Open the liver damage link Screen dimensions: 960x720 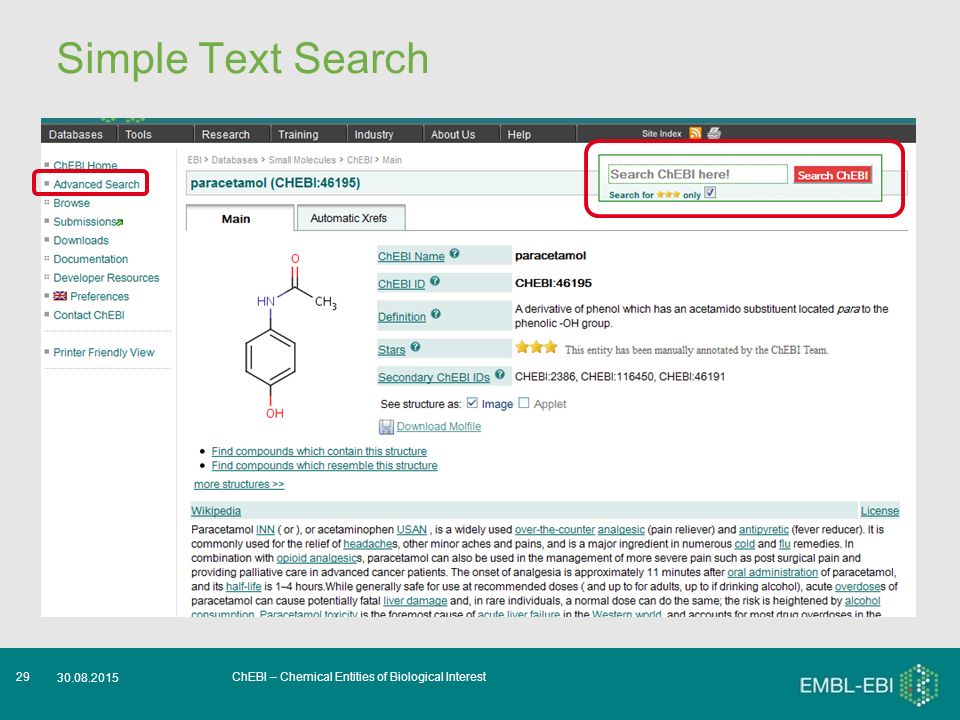(415, 601)
